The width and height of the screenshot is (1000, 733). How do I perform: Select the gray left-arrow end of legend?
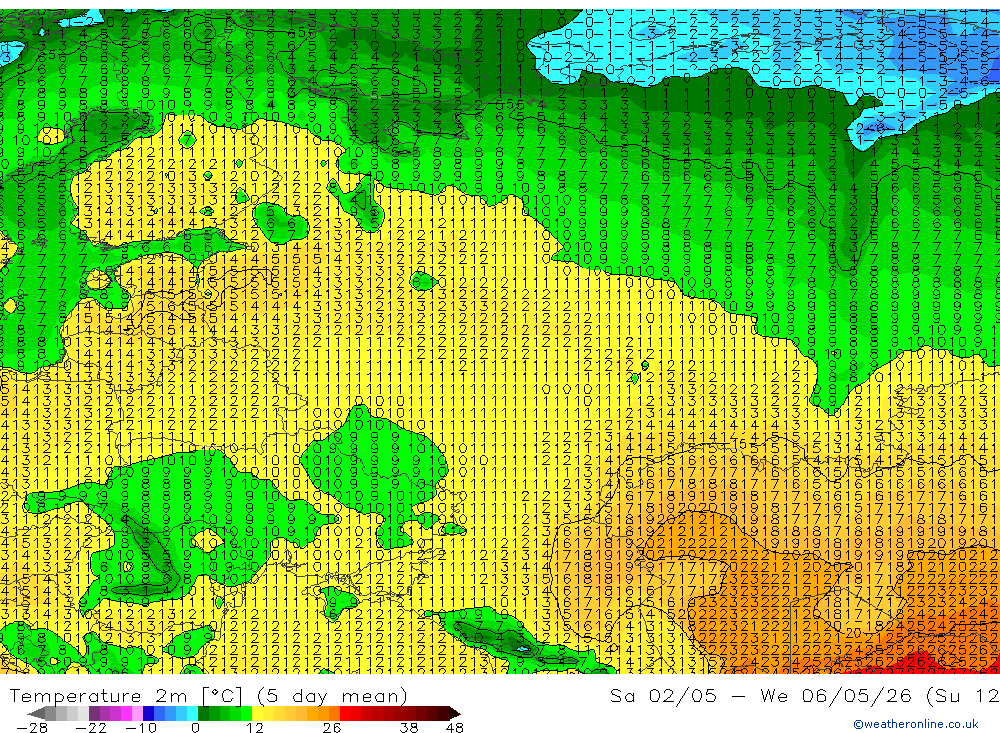tap(36, 714)
